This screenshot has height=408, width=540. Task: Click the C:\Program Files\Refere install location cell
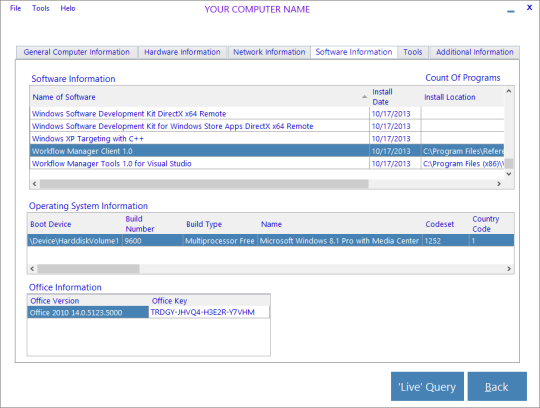pyautogui.click(x=463, y=151)
